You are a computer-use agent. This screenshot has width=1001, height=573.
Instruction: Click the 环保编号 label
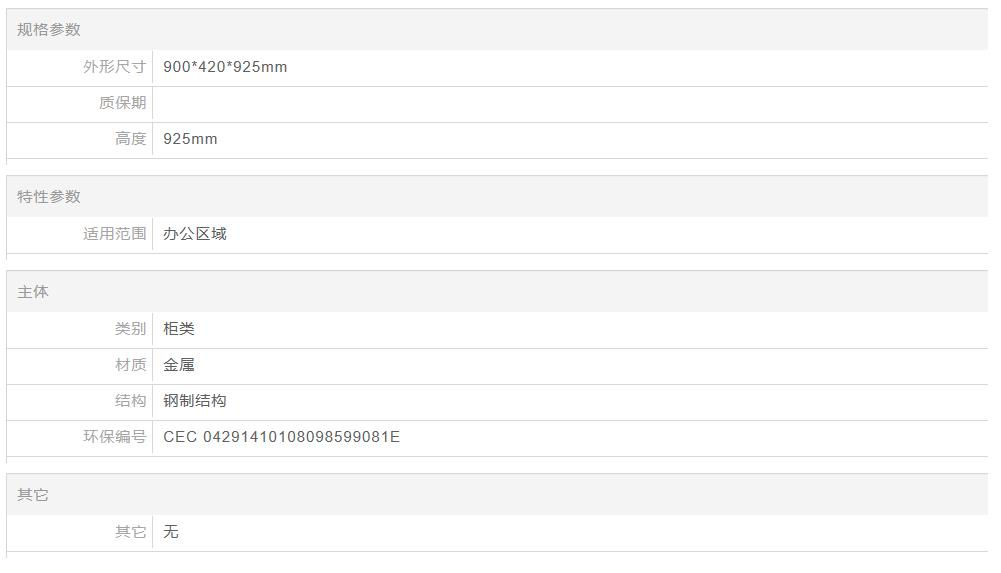click(x=114, y=437)
